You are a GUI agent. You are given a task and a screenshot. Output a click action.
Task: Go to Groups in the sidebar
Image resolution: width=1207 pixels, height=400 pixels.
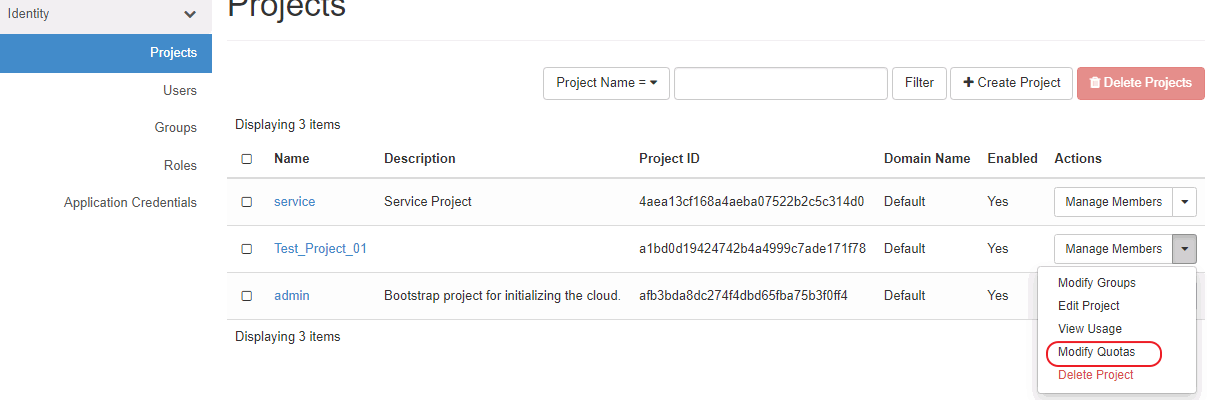[176, 128]
